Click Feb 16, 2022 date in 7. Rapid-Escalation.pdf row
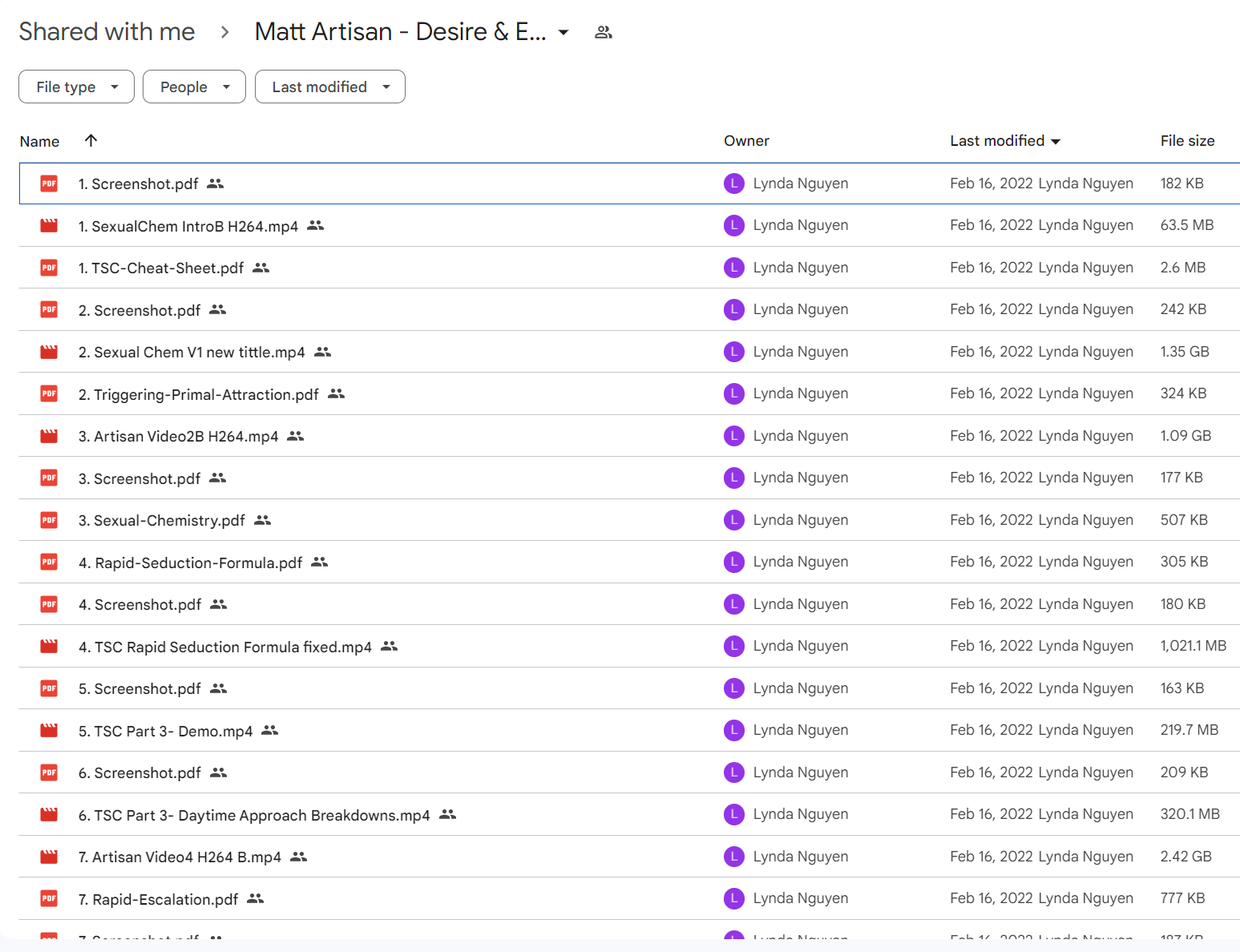 point(992,898)
